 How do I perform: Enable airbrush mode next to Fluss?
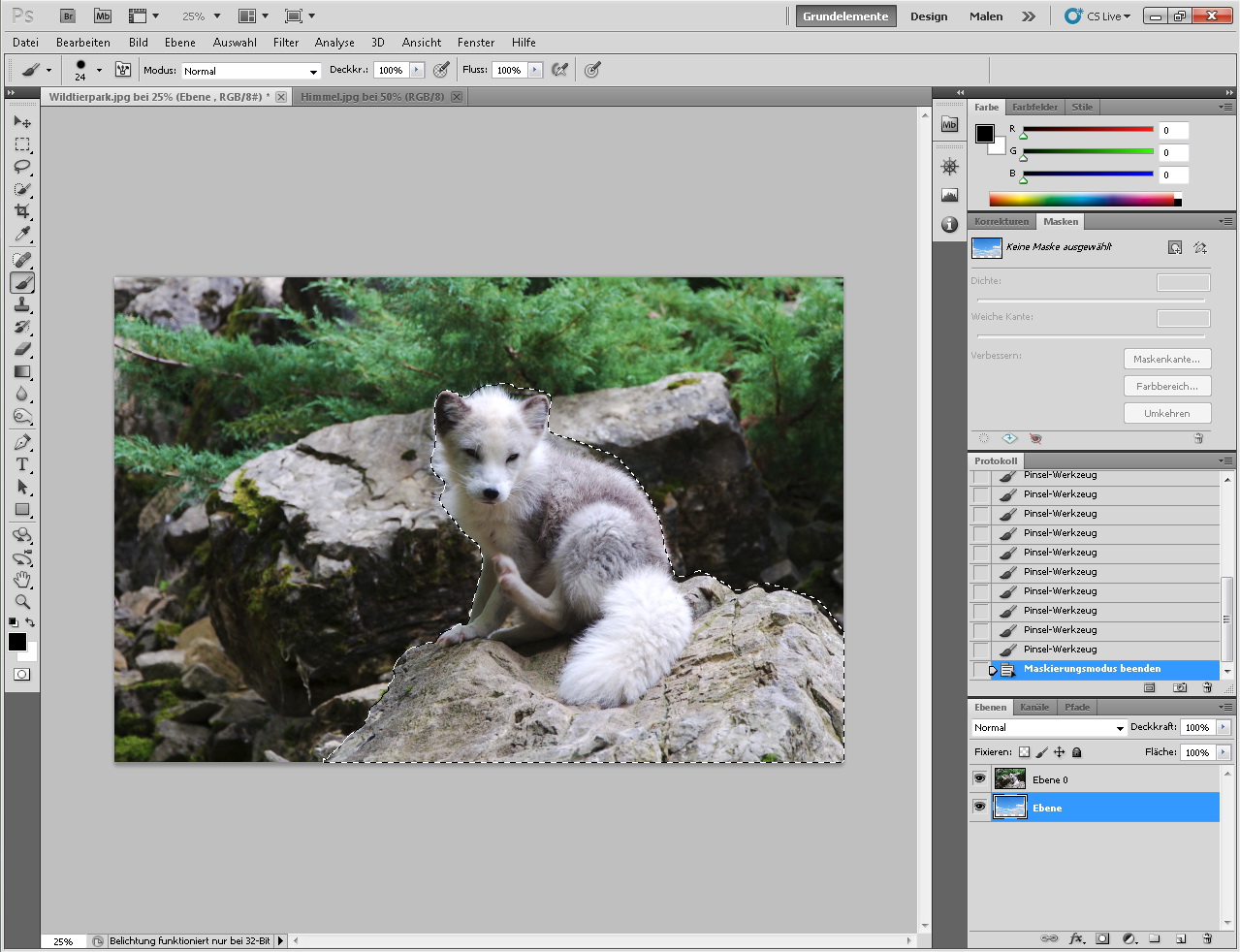[559, 70]
